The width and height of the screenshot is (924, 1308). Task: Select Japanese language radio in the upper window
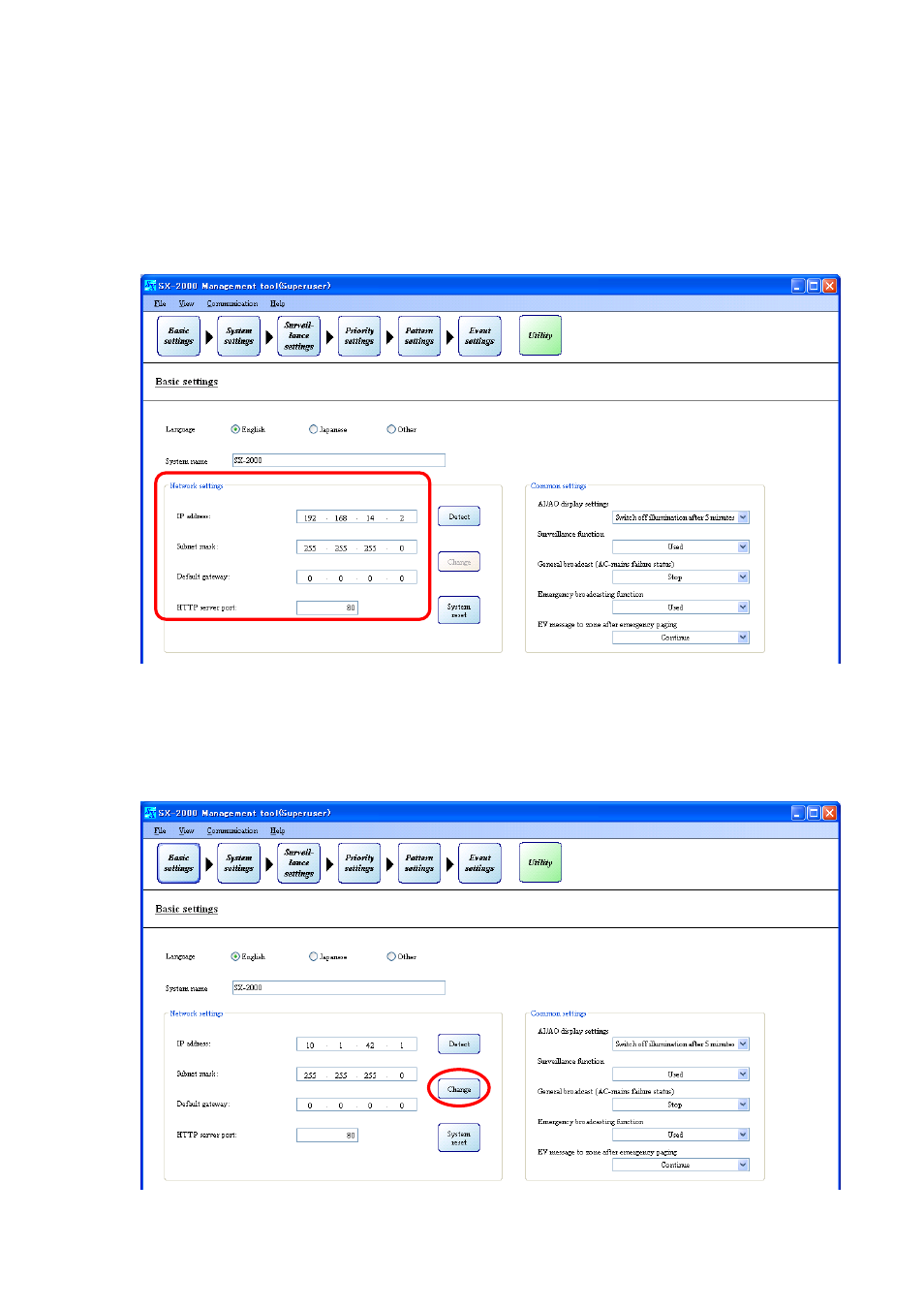pyautogui.click(x=313, y=429)
